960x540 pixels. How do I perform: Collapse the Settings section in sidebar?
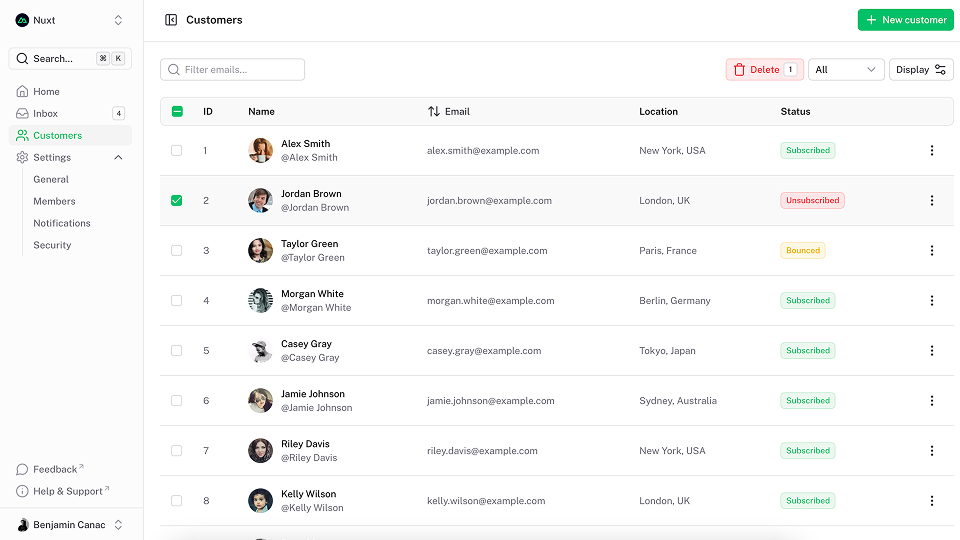pos(118,158)
